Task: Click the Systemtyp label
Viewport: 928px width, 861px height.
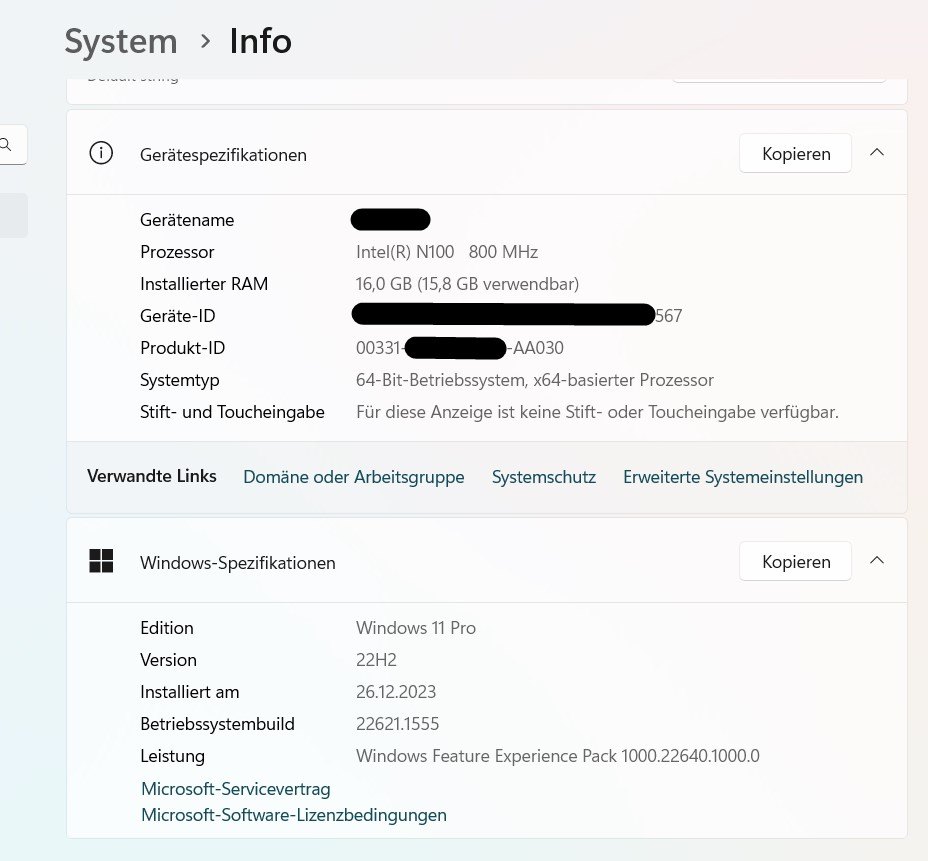Action: point(179,380)
